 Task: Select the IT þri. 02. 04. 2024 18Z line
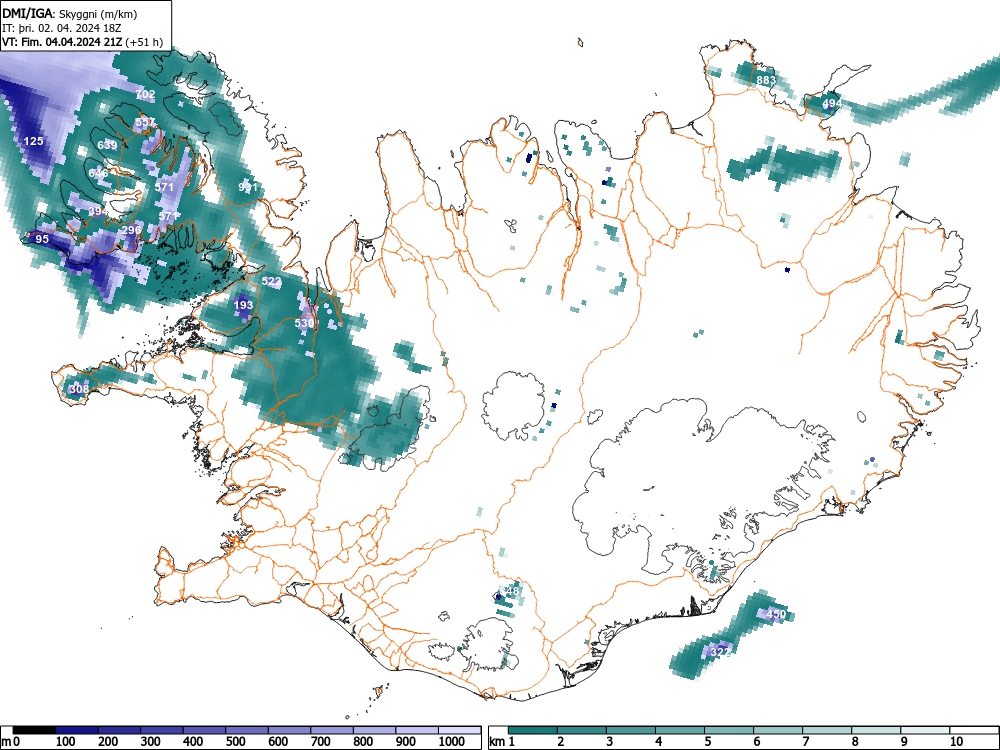(x=62, y=28)
